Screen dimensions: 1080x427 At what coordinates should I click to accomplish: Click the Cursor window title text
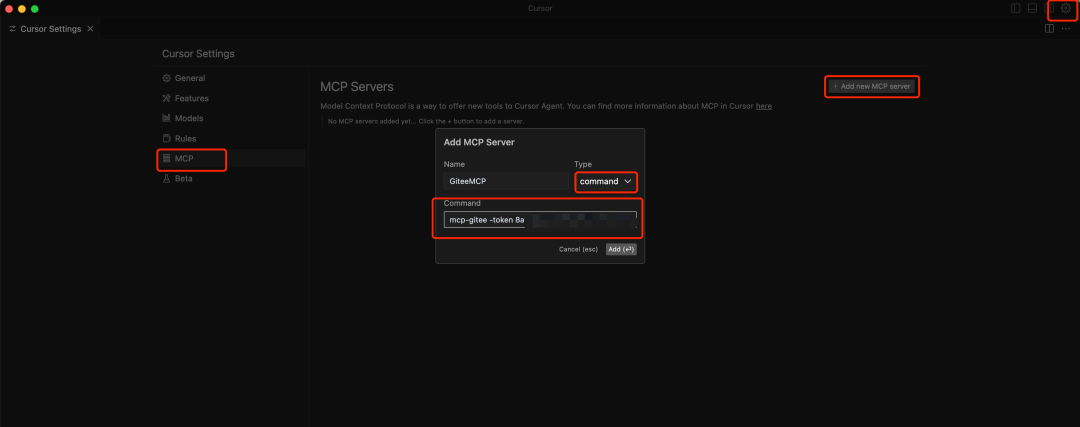tap(540, 8)
